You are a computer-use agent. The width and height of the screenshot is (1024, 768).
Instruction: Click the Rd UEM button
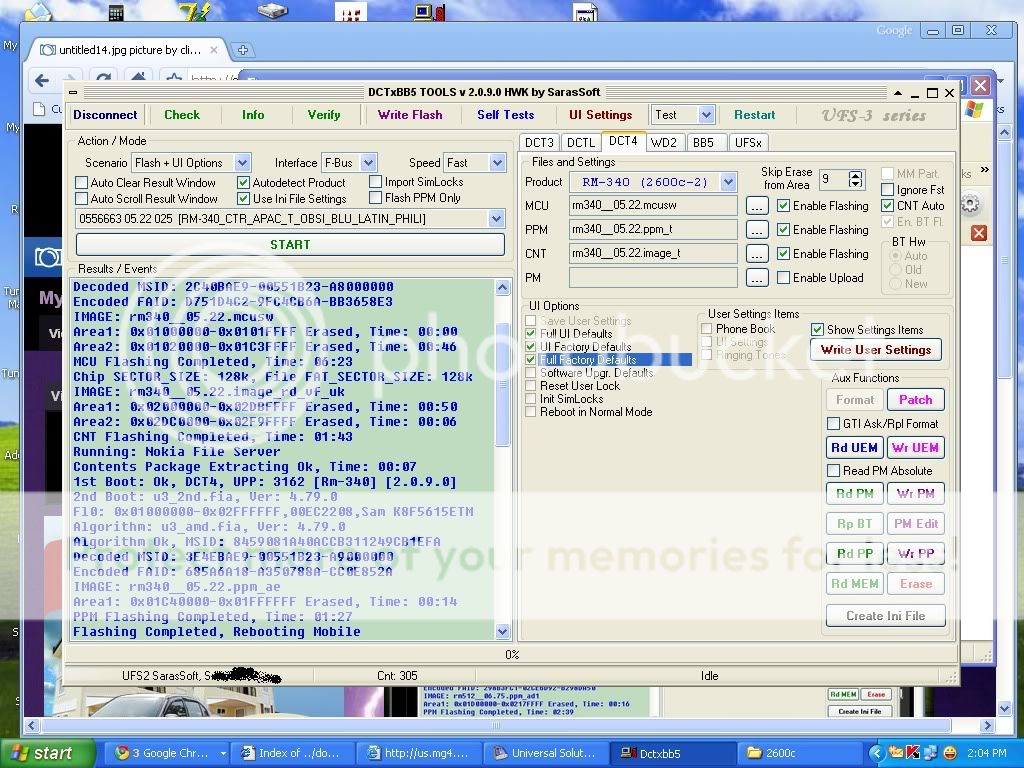(x=854, y=448)
